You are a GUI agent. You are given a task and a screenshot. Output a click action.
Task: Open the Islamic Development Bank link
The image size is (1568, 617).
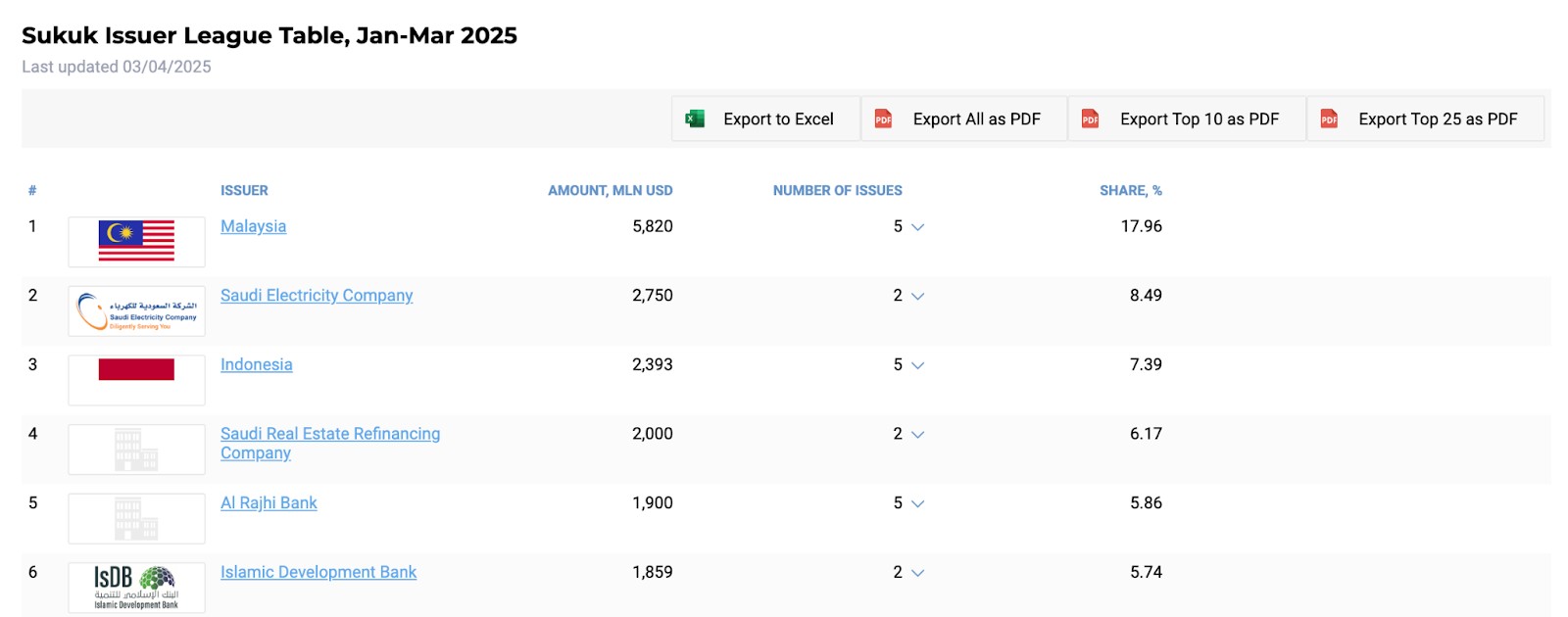[318, 572]
